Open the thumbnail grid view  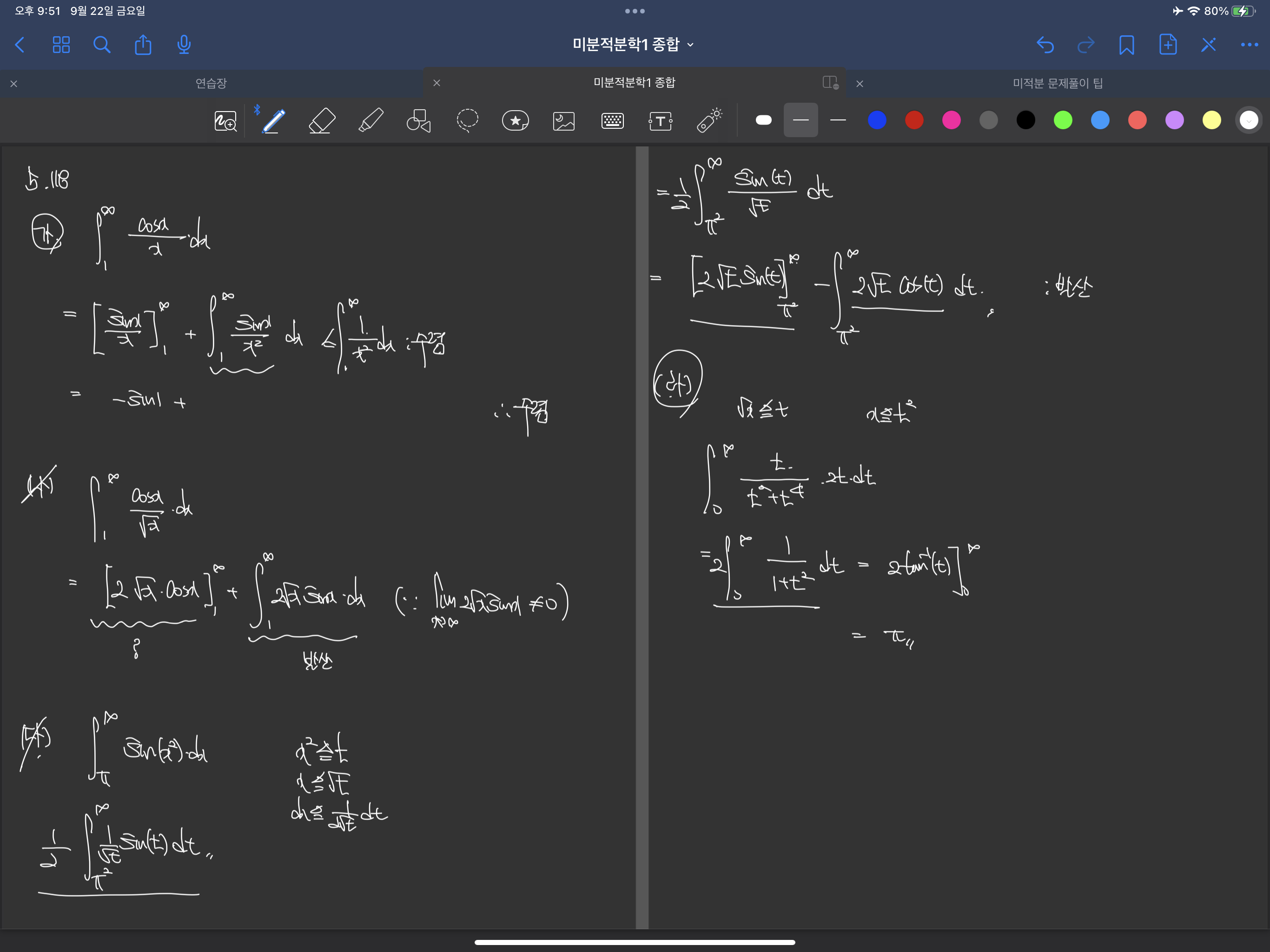tap(61, 45)
